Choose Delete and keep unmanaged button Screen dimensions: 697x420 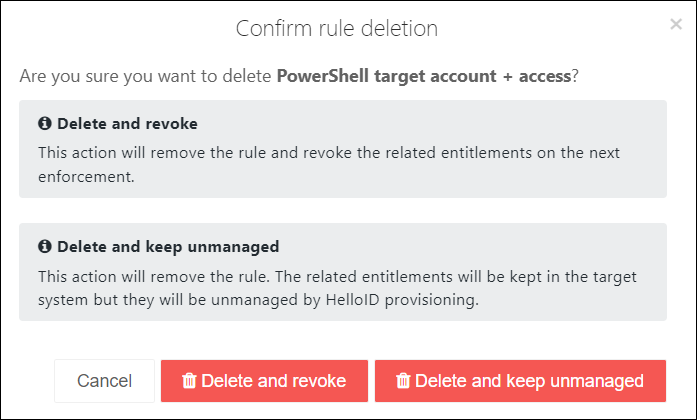(520, 381)
